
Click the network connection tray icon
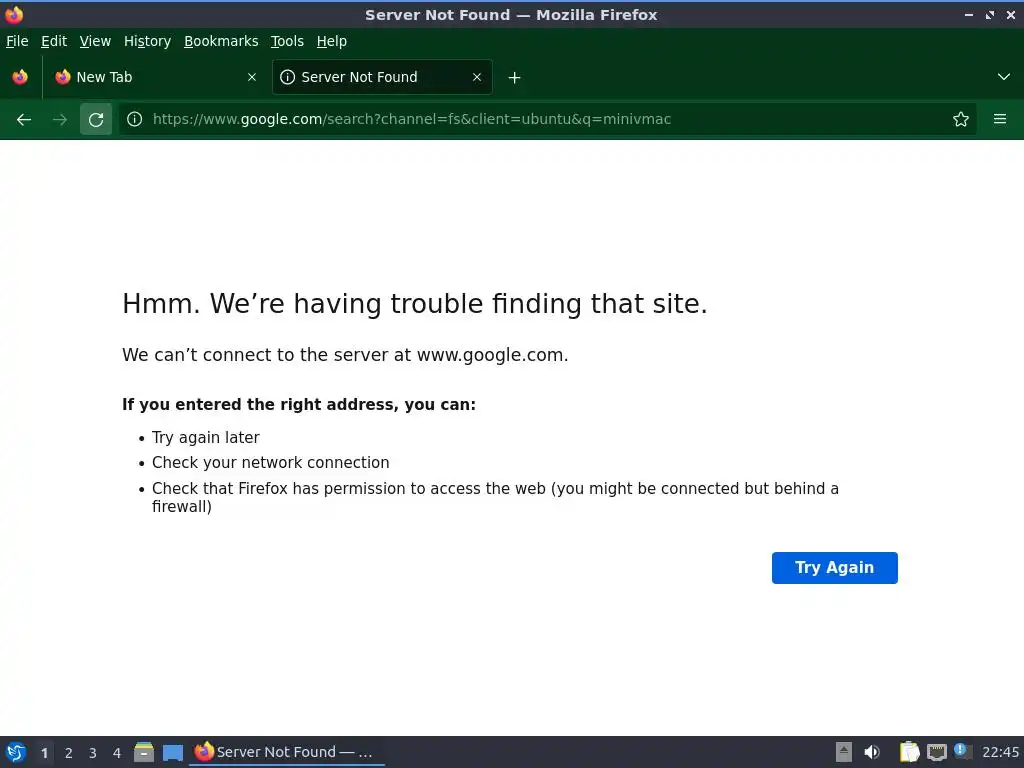[936, 752]
